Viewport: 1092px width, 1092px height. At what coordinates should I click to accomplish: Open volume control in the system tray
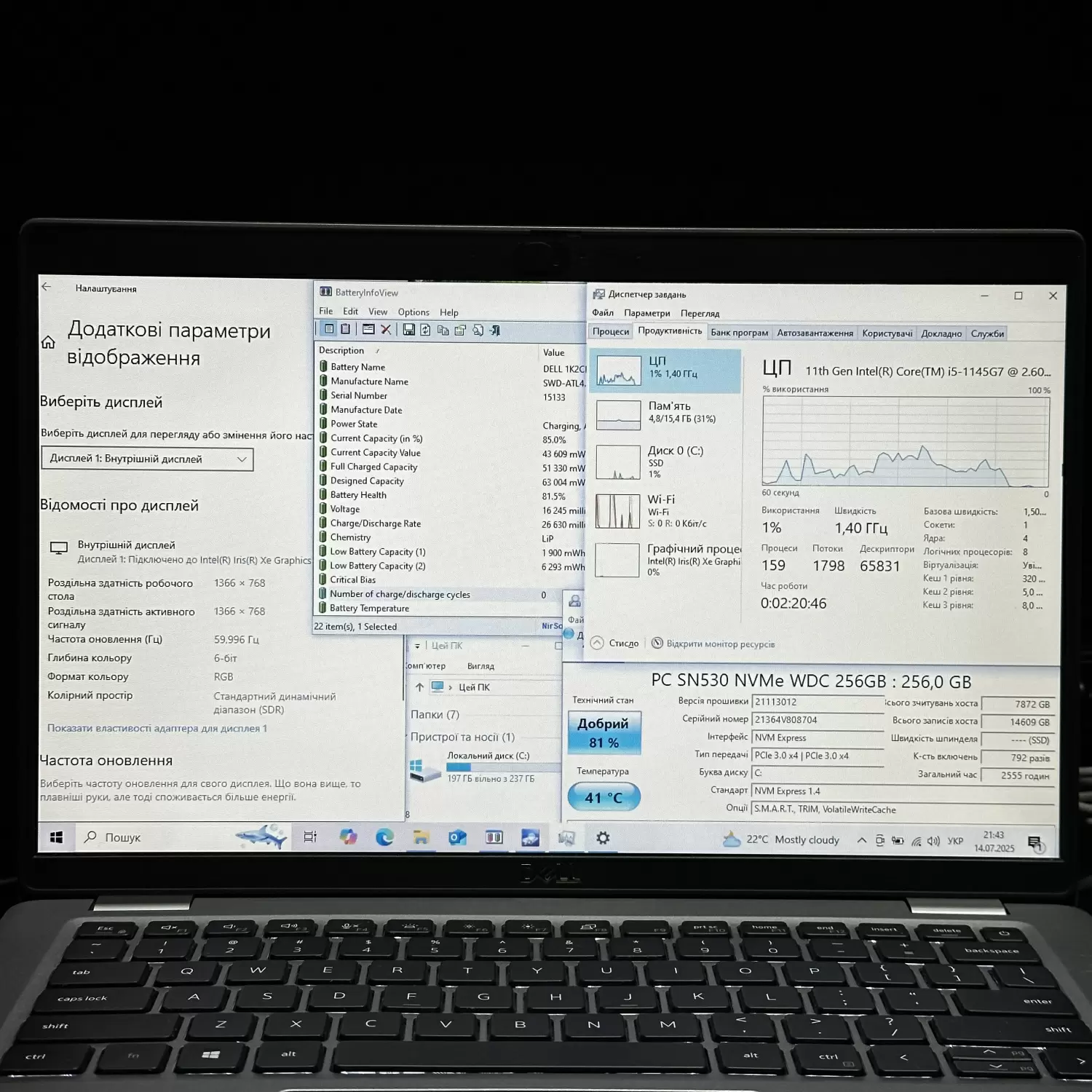pos(933,841)
